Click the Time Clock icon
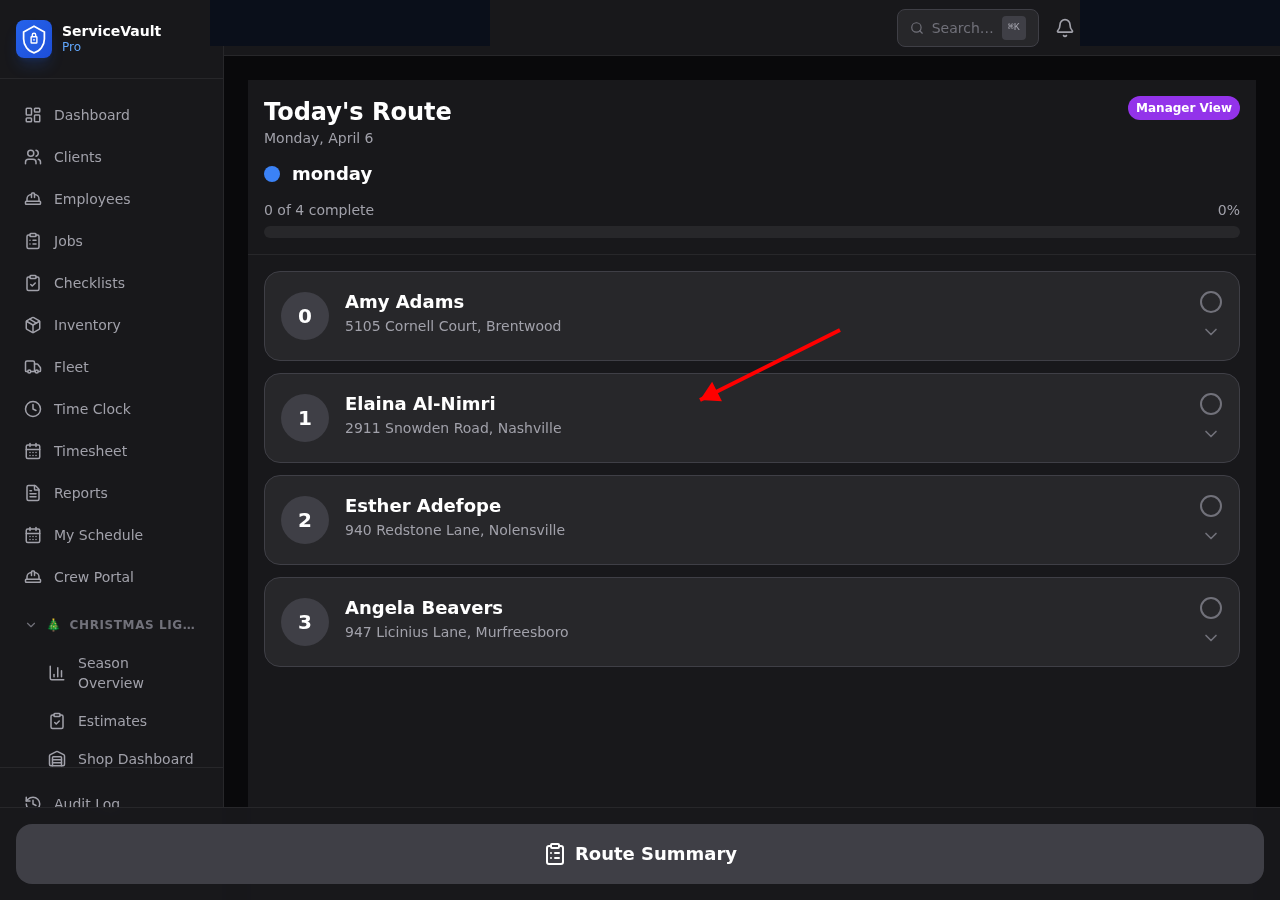The width and height of the screenshot is (1280, 900). (33, 409)
